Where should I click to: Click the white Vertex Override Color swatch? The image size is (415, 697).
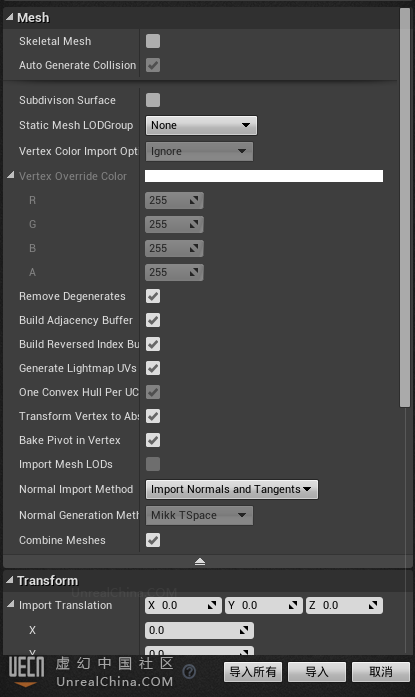point(264,176)
